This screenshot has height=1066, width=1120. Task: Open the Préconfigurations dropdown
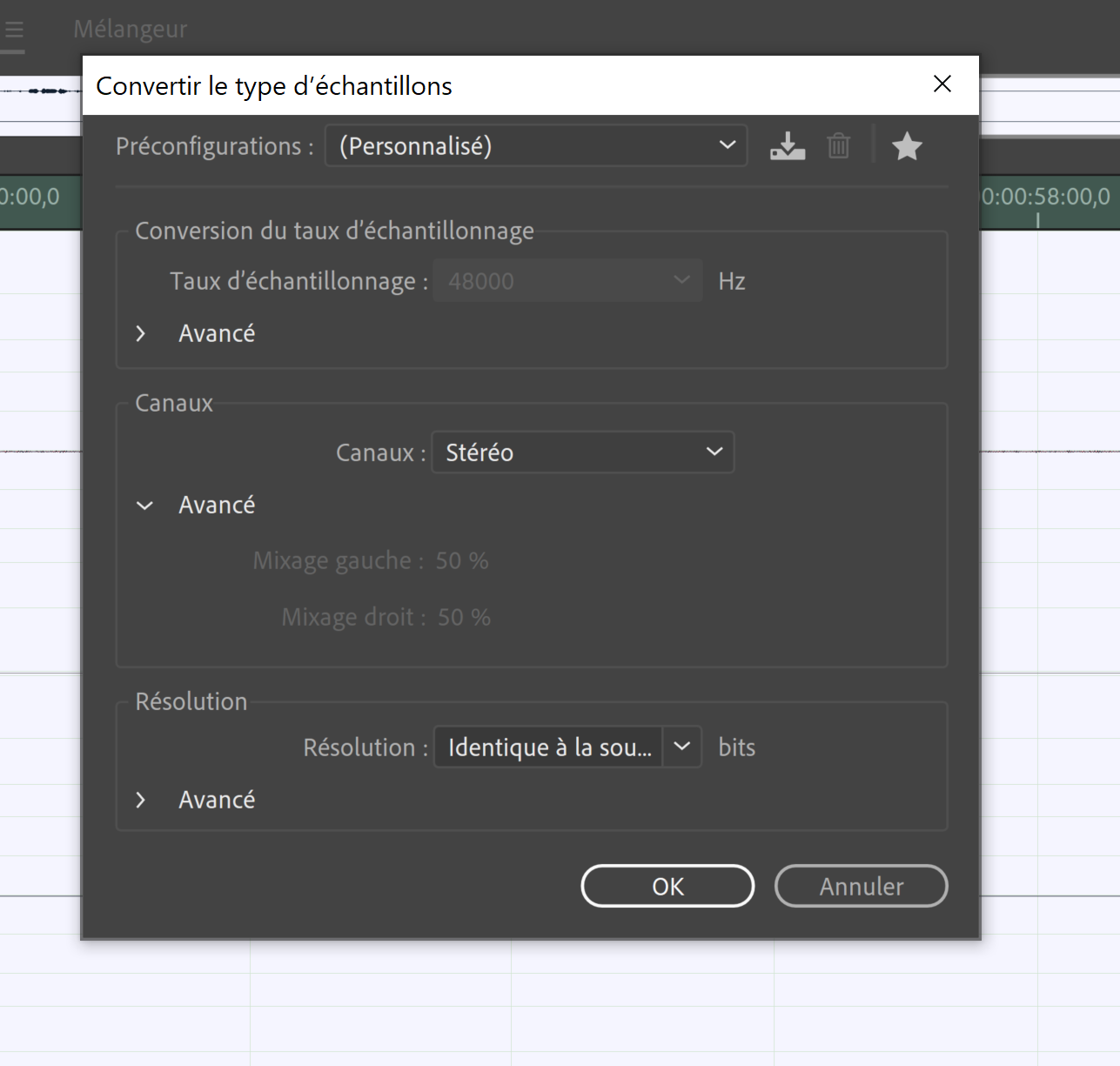536,146
